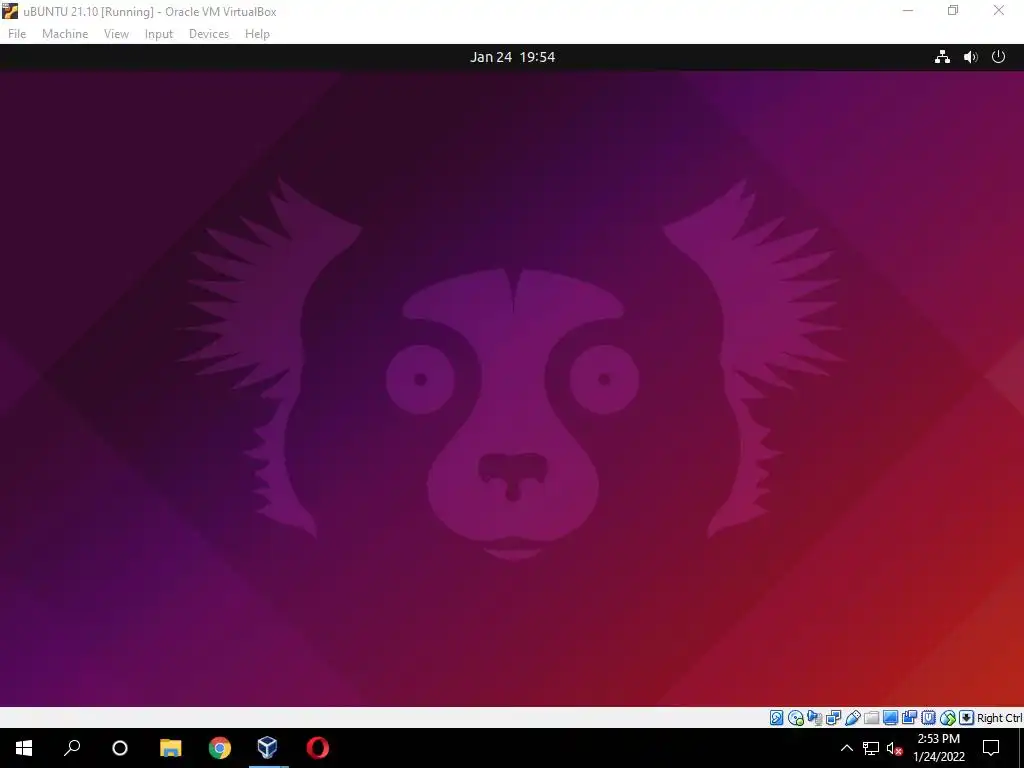Open the Windows notification center icon
Screen dimensions: 1024x768
(x=991, y=748)
